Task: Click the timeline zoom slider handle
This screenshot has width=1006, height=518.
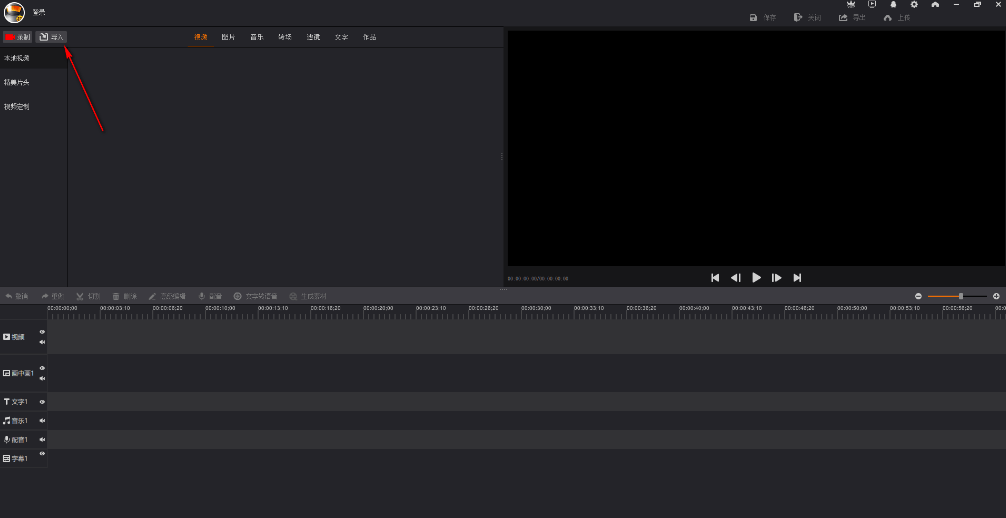Action: (x=961, y=296)
